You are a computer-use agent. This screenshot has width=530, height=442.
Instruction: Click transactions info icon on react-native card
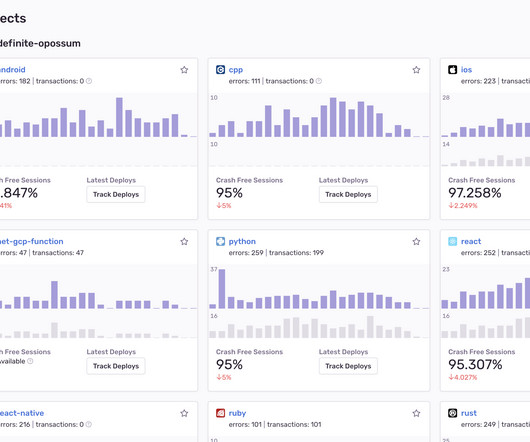pos(89,424)
